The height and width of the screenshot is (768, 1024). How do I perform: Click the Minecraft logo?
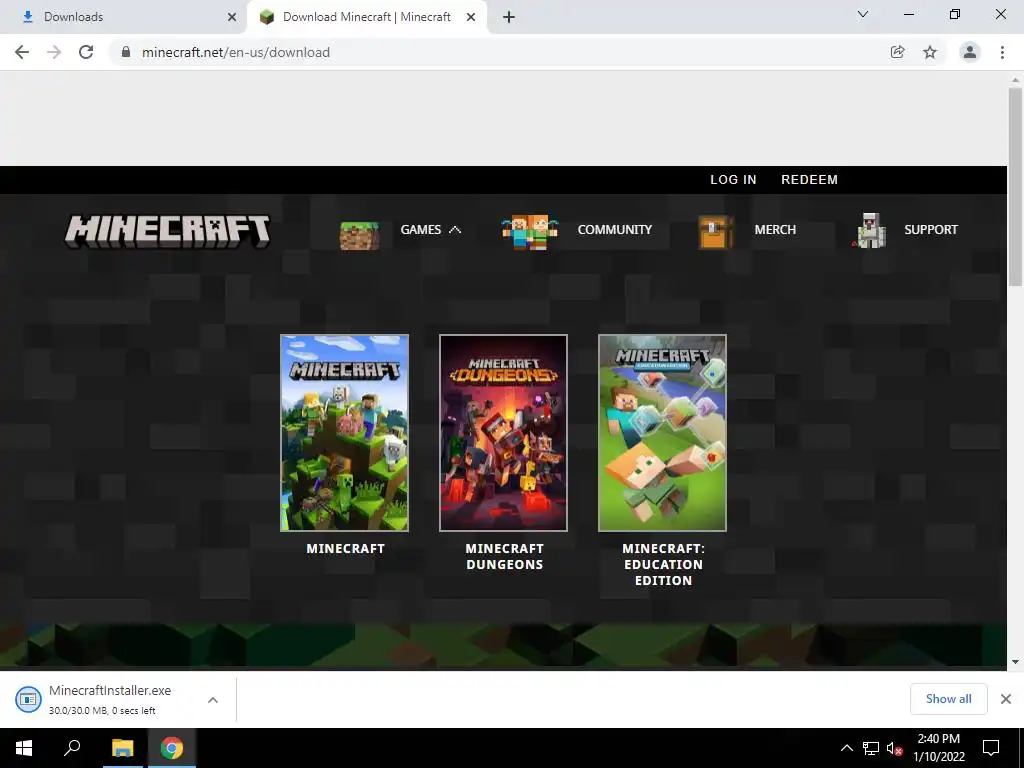[x=168, y=231]
